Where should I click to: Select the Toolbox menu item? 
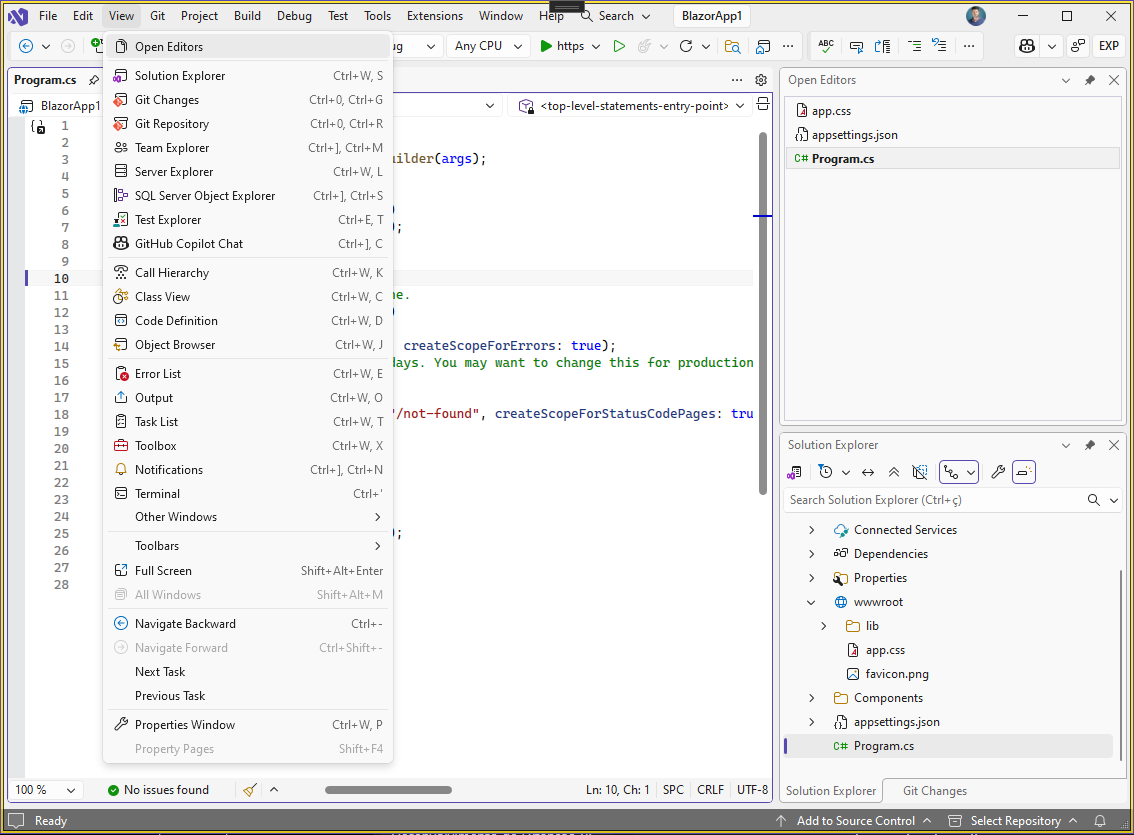point(248,446)
